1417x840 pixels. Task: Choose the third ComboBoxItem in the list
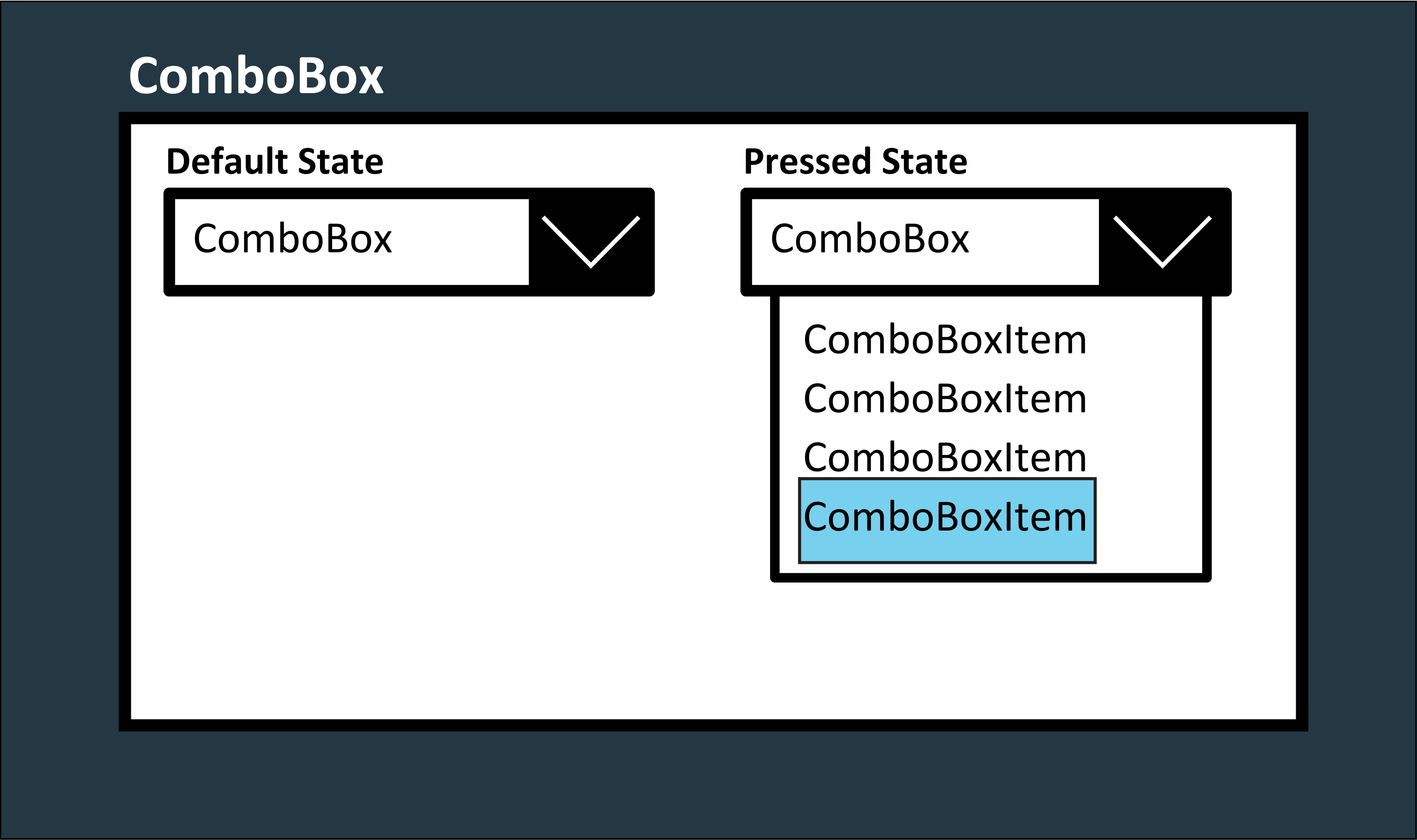point(944,457)
